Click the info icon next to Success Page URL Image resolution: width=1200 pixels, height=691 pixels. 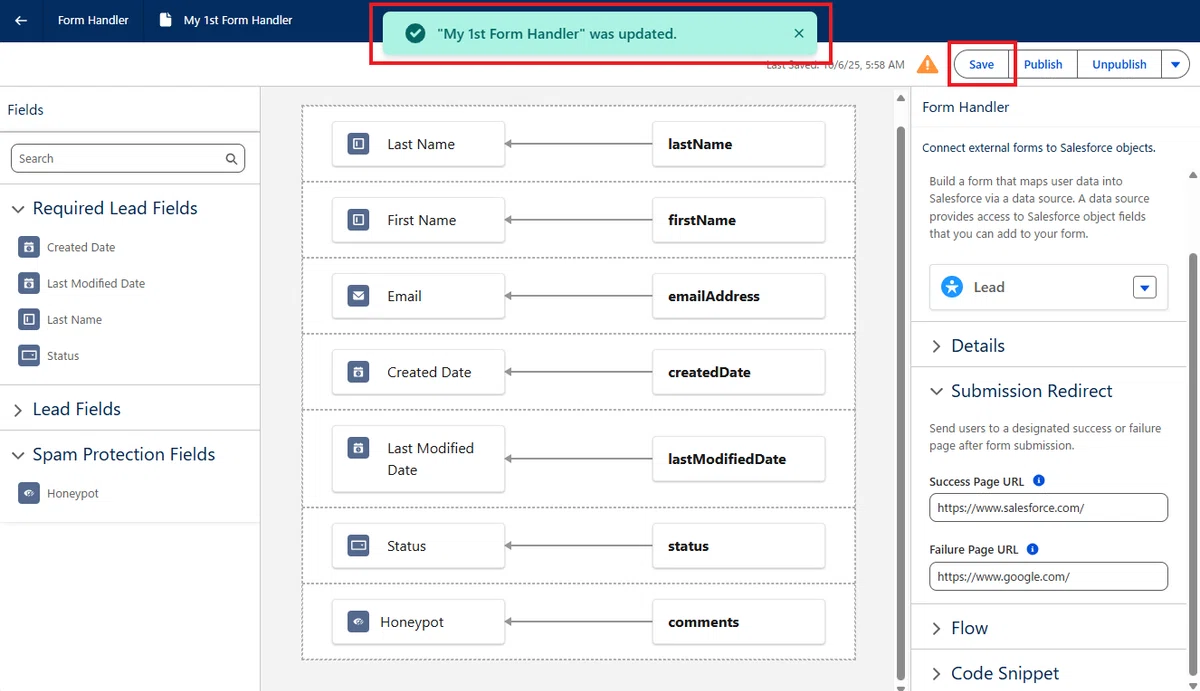[1039, 481]
